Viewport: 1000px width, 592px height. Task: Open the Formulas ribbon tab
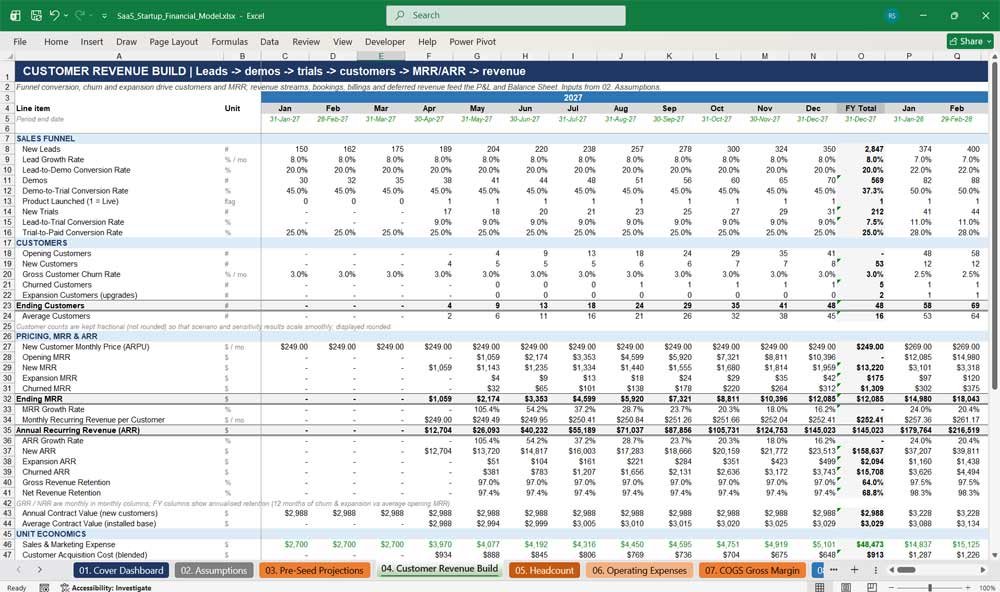coord(230,41)
